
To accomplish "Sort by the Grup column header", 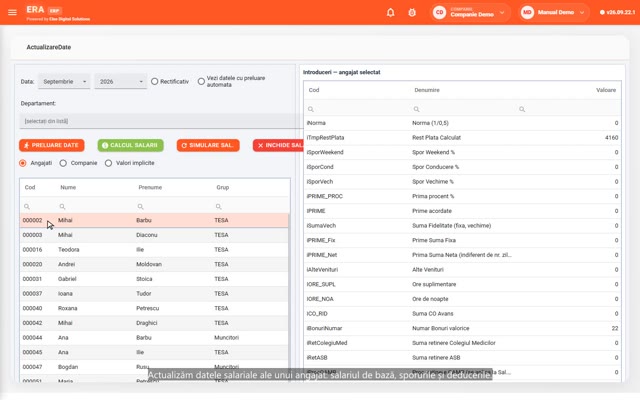I will coord(222,187).
